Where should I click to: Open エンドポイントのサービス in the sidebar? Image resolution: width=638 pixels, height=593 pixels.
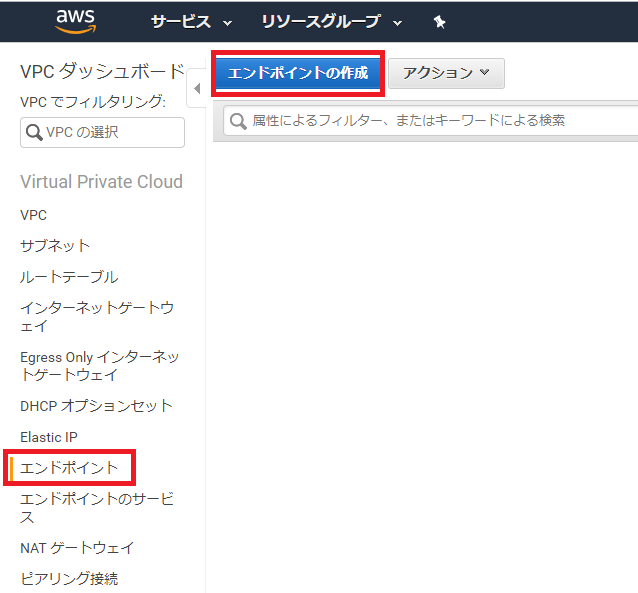(97, 508)
